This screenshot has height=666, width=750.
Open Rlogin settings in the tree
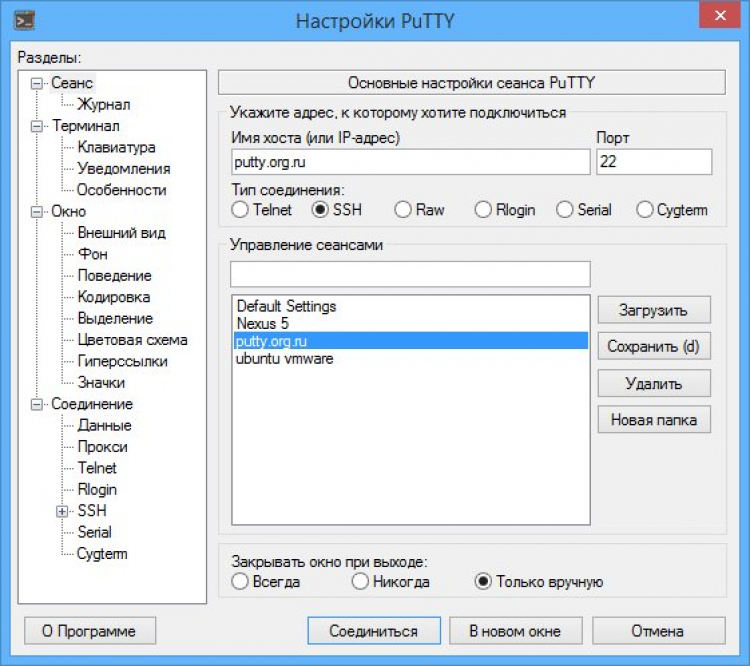click(x=97, y=490)
